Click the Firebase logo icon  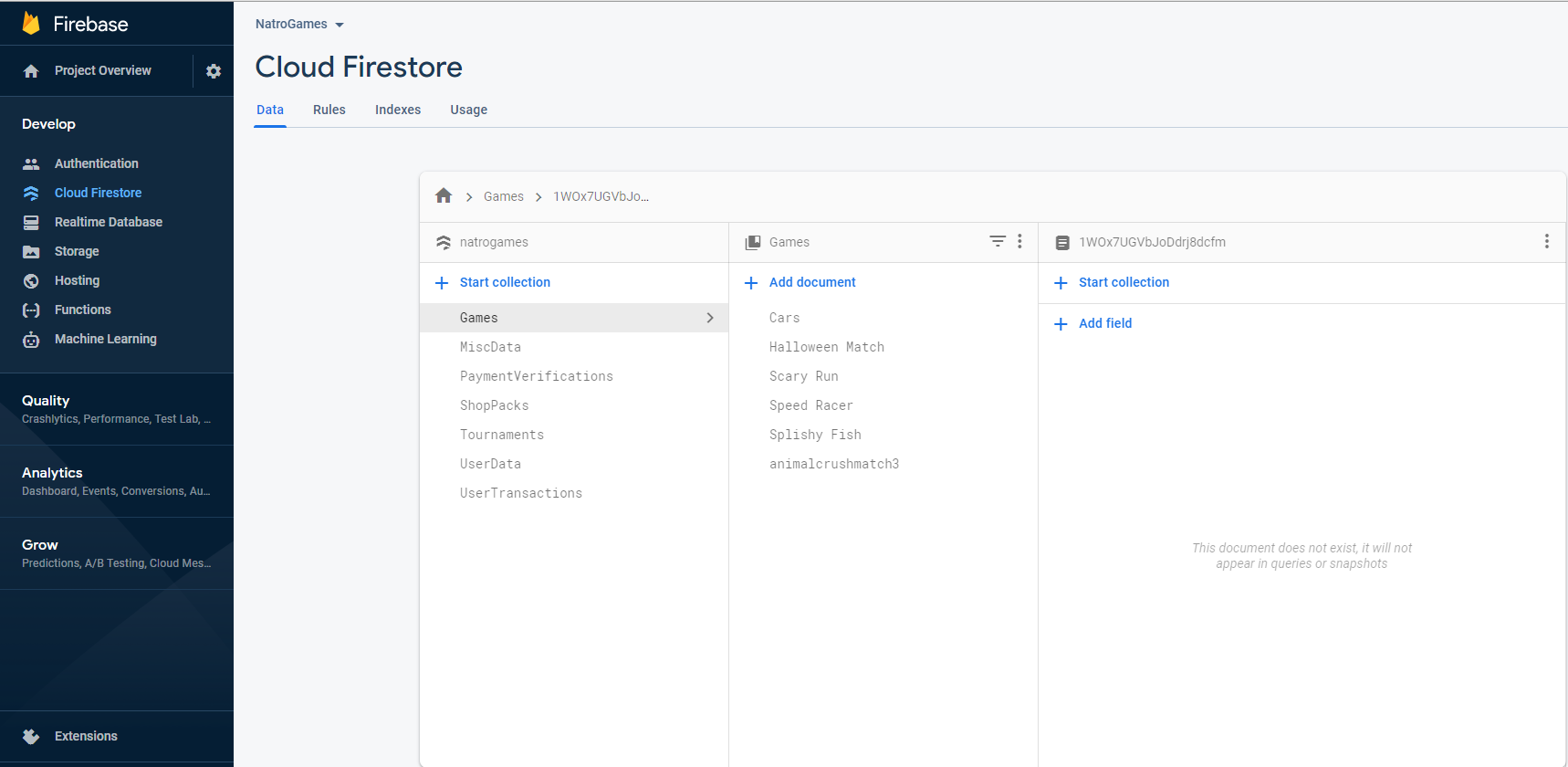[x=31, y=23]
